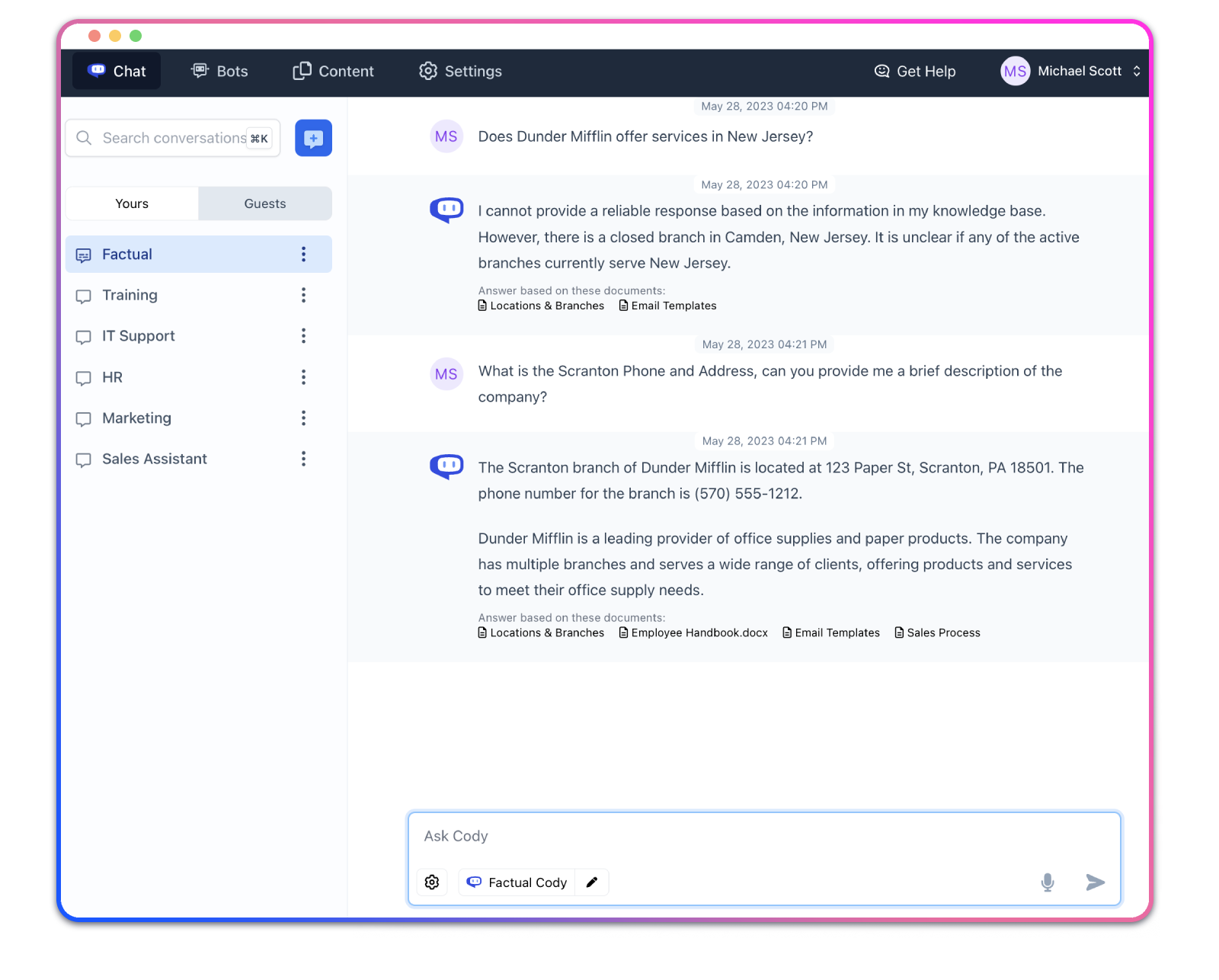
Task: Start a new conversation with the plus button
Action: (313, 138)
